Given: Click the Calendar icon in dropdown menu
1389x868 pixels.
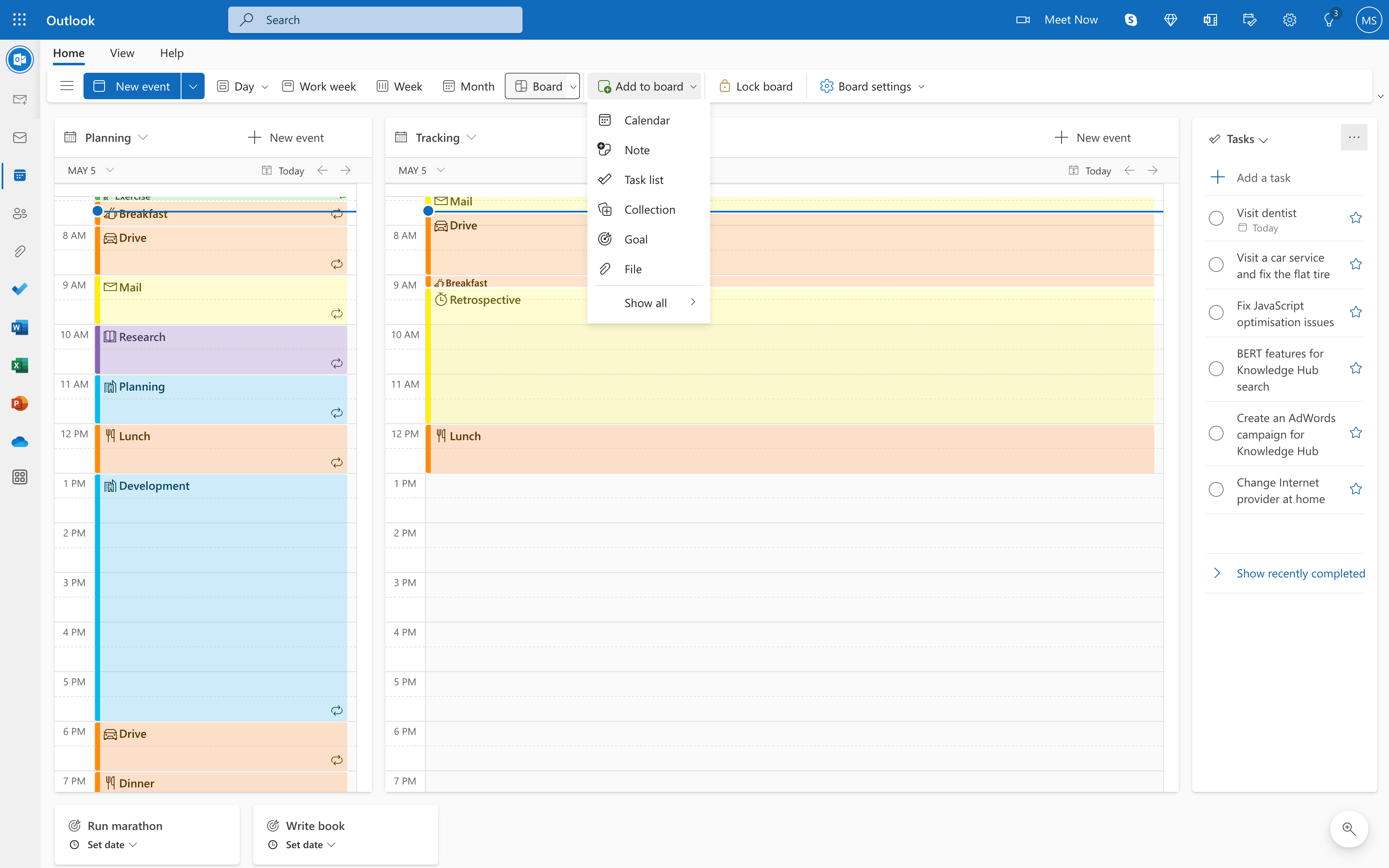Looking at the screenshot, I should point(604,120).
